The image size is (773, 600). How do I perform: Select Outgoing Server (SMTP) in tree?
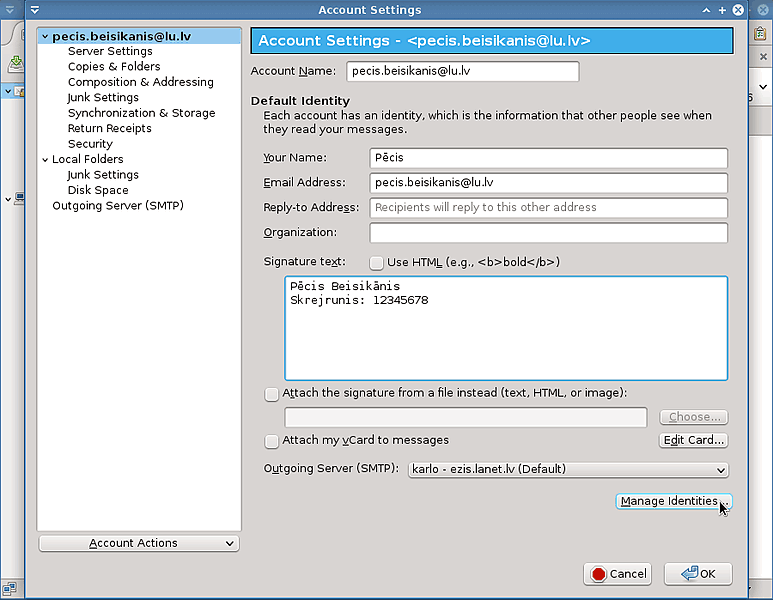(x=118, y=206)
